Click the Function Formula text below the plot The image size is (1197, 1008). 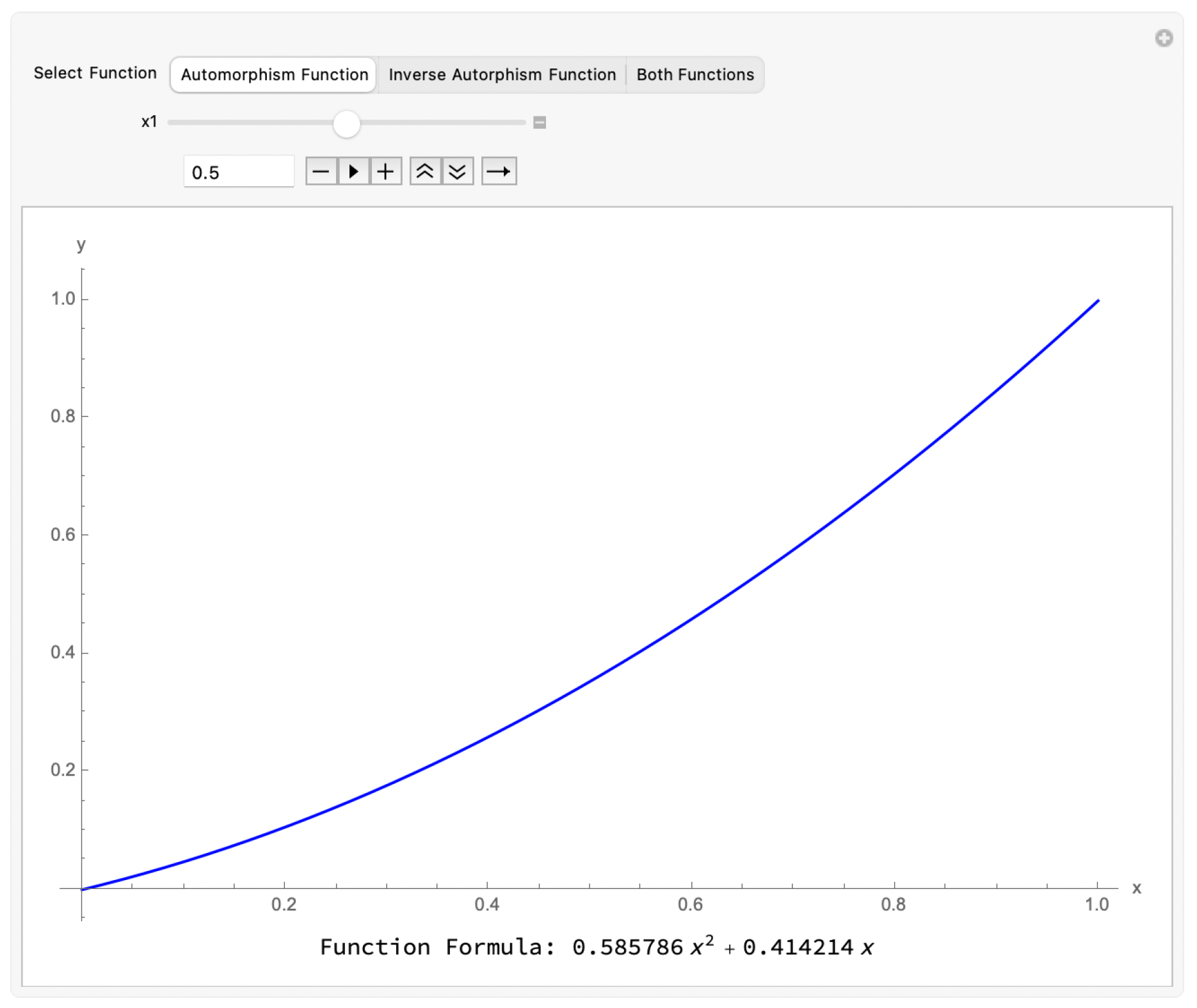597,946
